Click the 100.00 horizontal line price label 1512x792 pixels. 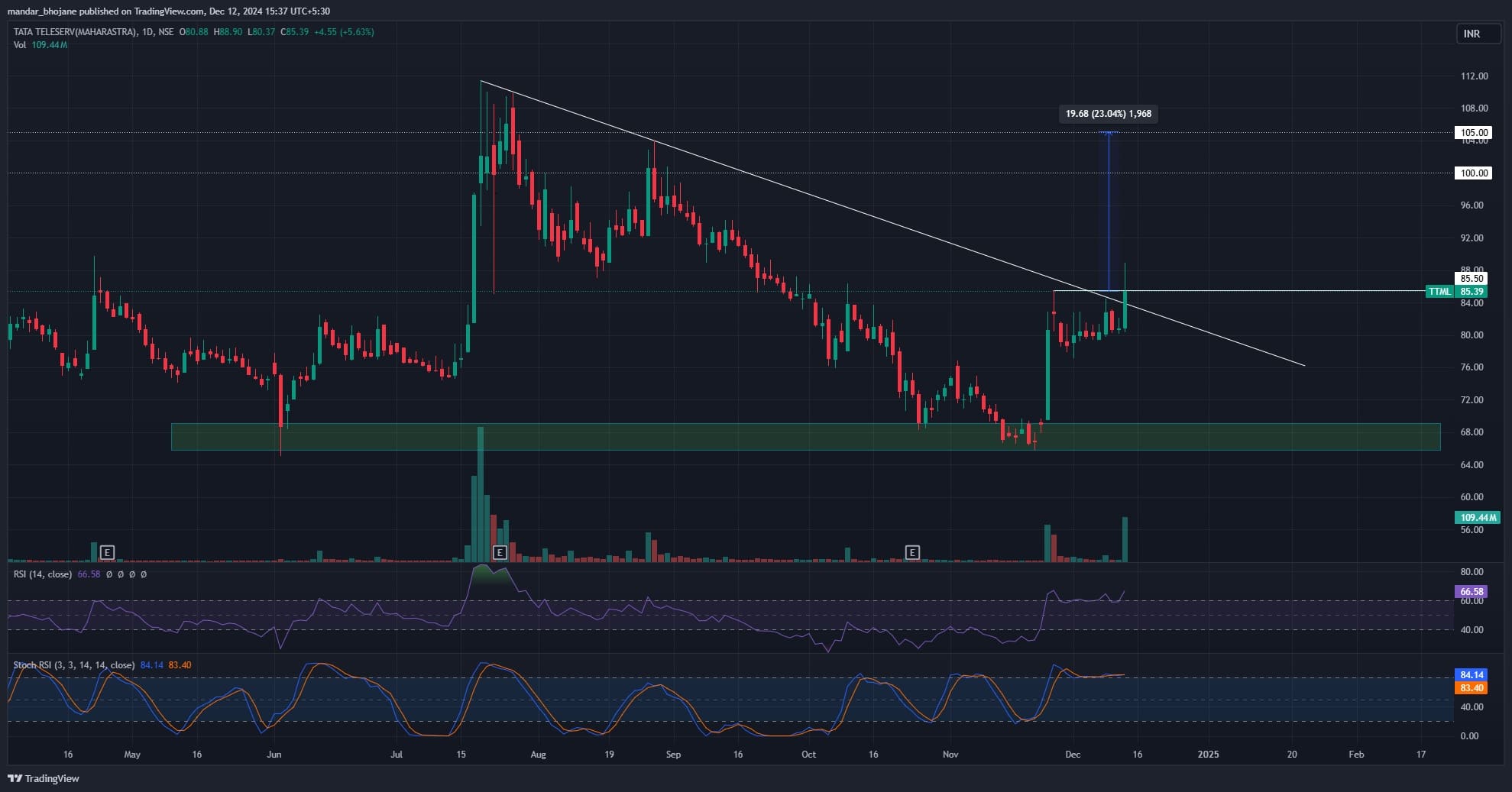1474,173
